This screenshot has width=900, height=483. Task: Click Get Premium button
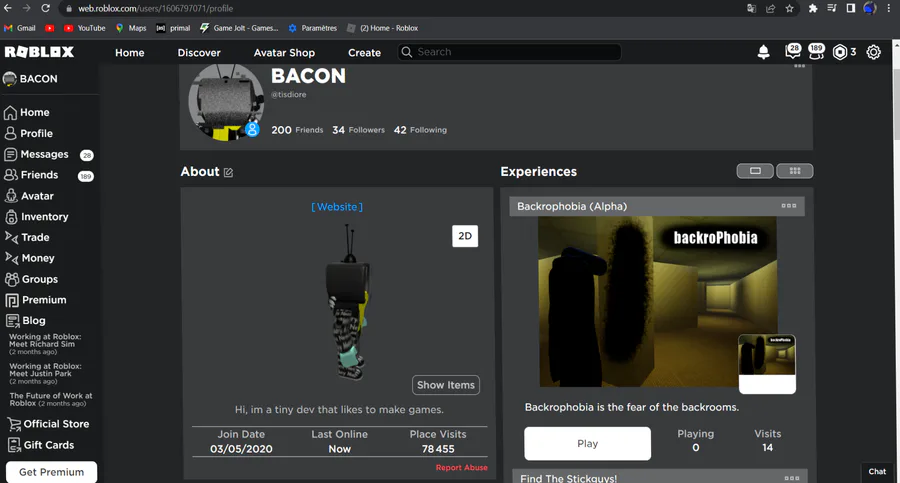52,472
